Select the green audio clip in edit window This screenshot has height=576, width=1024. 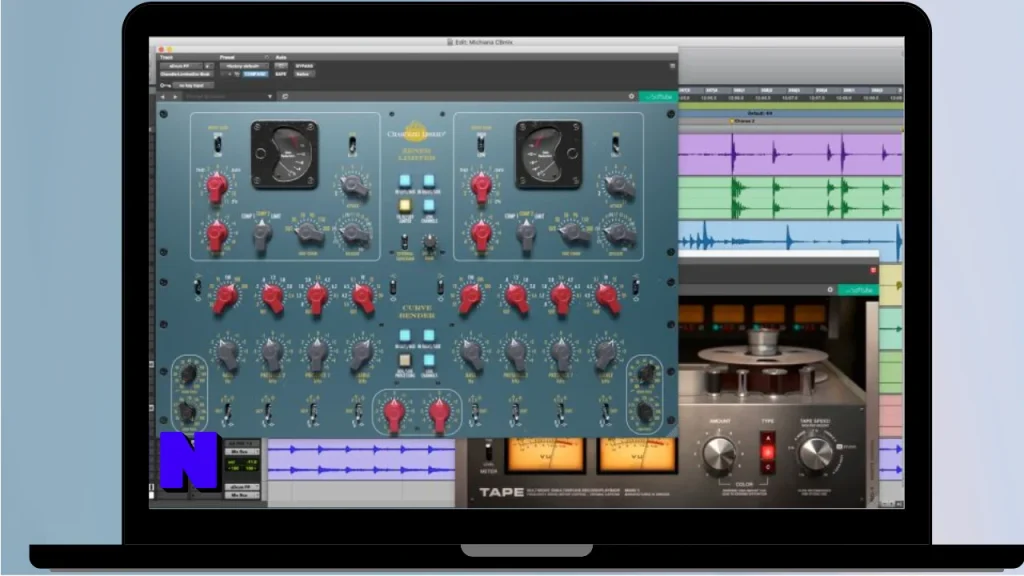pyautogui.click(x=790, y=197)
